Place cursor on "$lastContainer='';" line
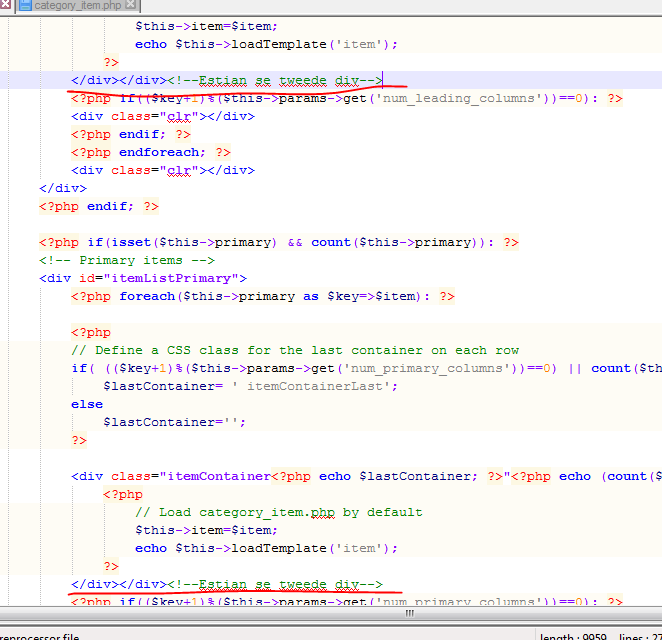This screenshot has height=640, width=662. pyautogui.click(x=175, y=422)
